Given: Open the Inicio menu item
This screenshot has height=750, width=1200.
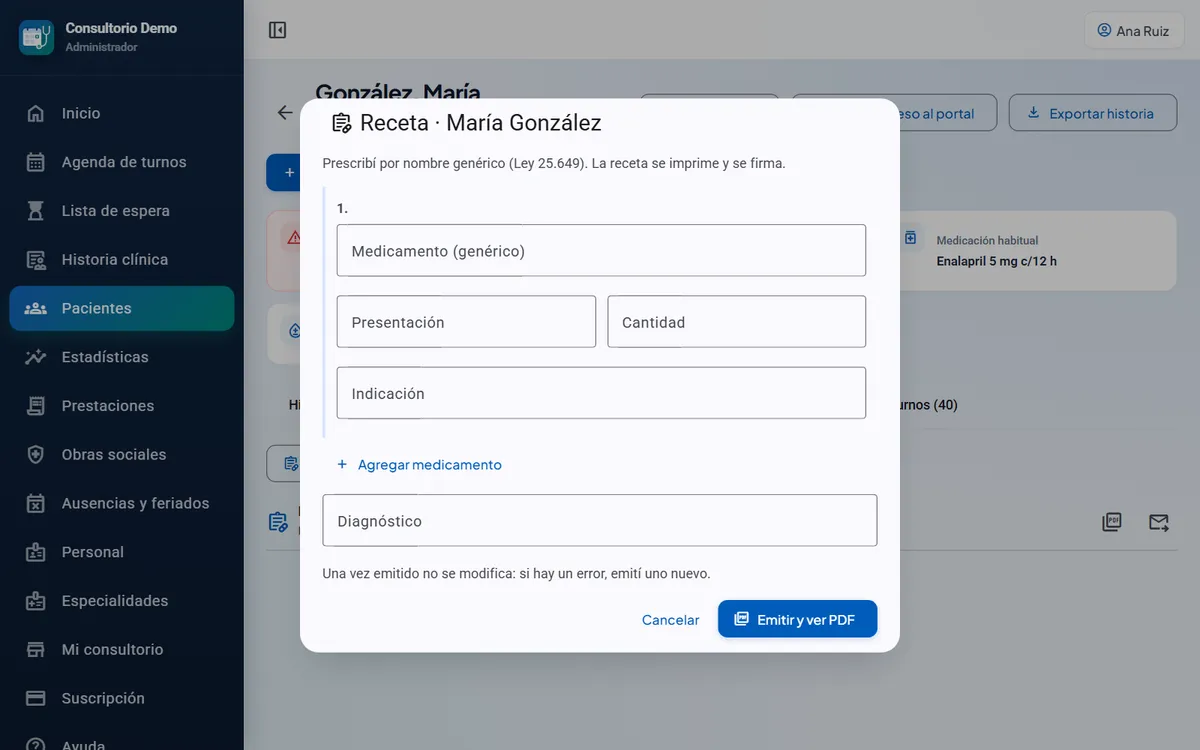Looking at the screenshot, I should click(x=122, y=113).
